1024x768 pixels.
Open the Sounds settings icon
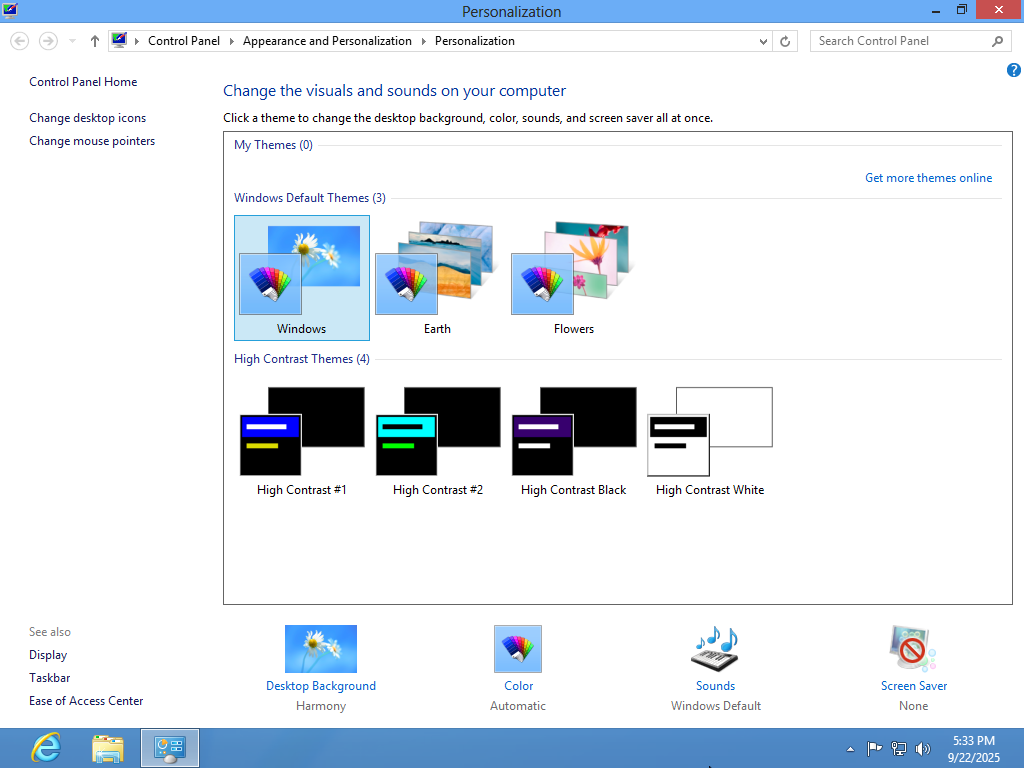715,649
